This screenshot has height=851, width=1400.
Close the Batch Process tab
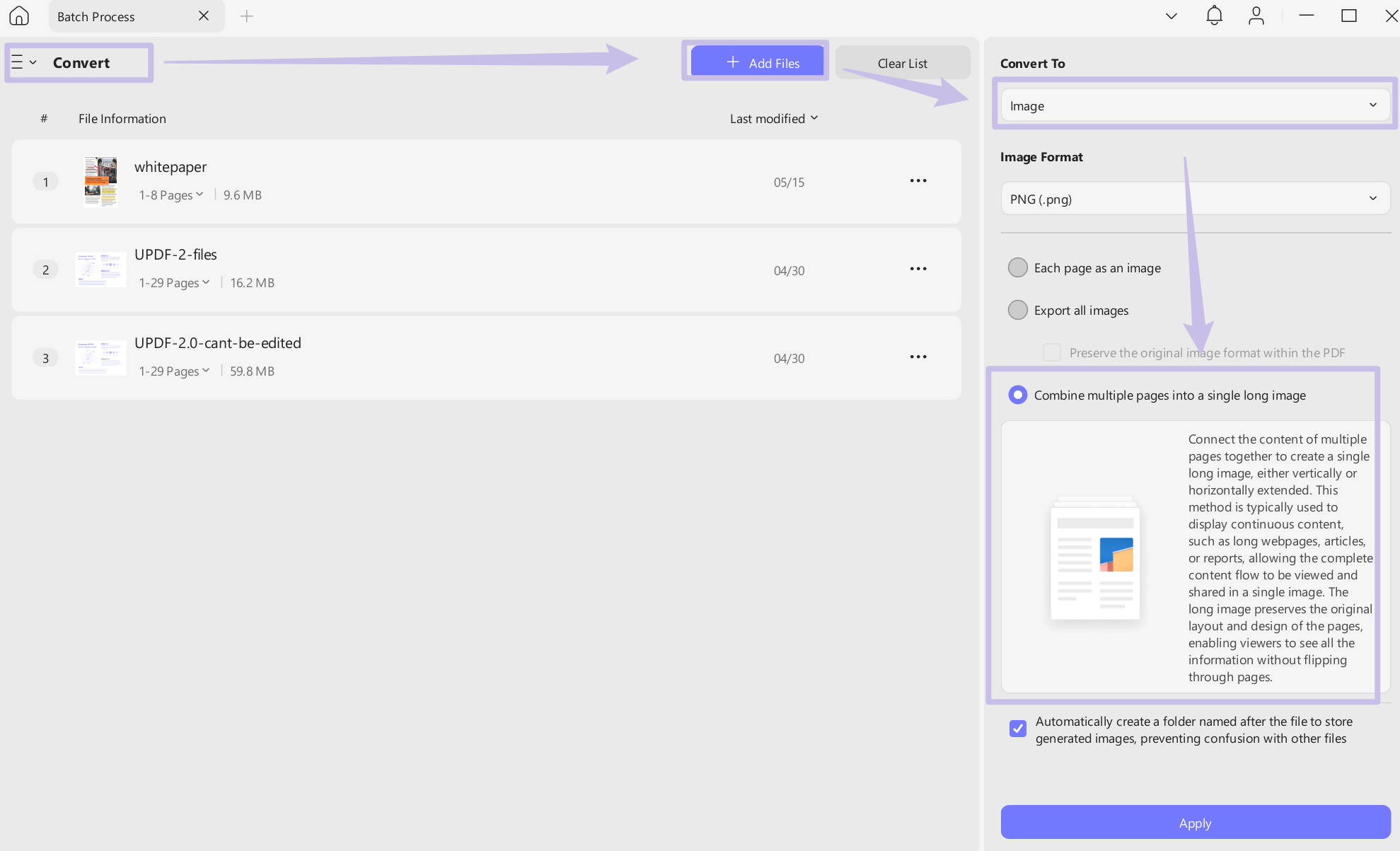(x=204, y=16)
